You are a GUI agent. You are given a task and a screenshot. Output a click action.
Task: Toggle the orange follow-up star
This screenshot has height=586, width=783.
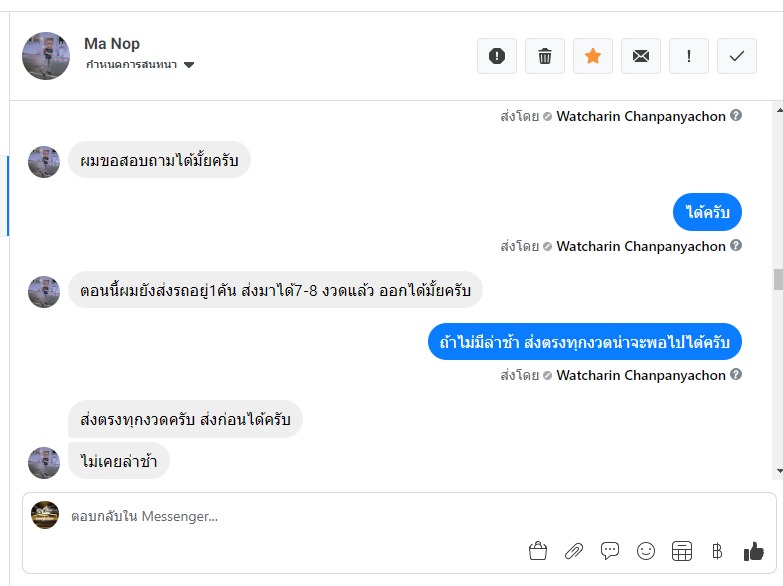coord(593,56)
